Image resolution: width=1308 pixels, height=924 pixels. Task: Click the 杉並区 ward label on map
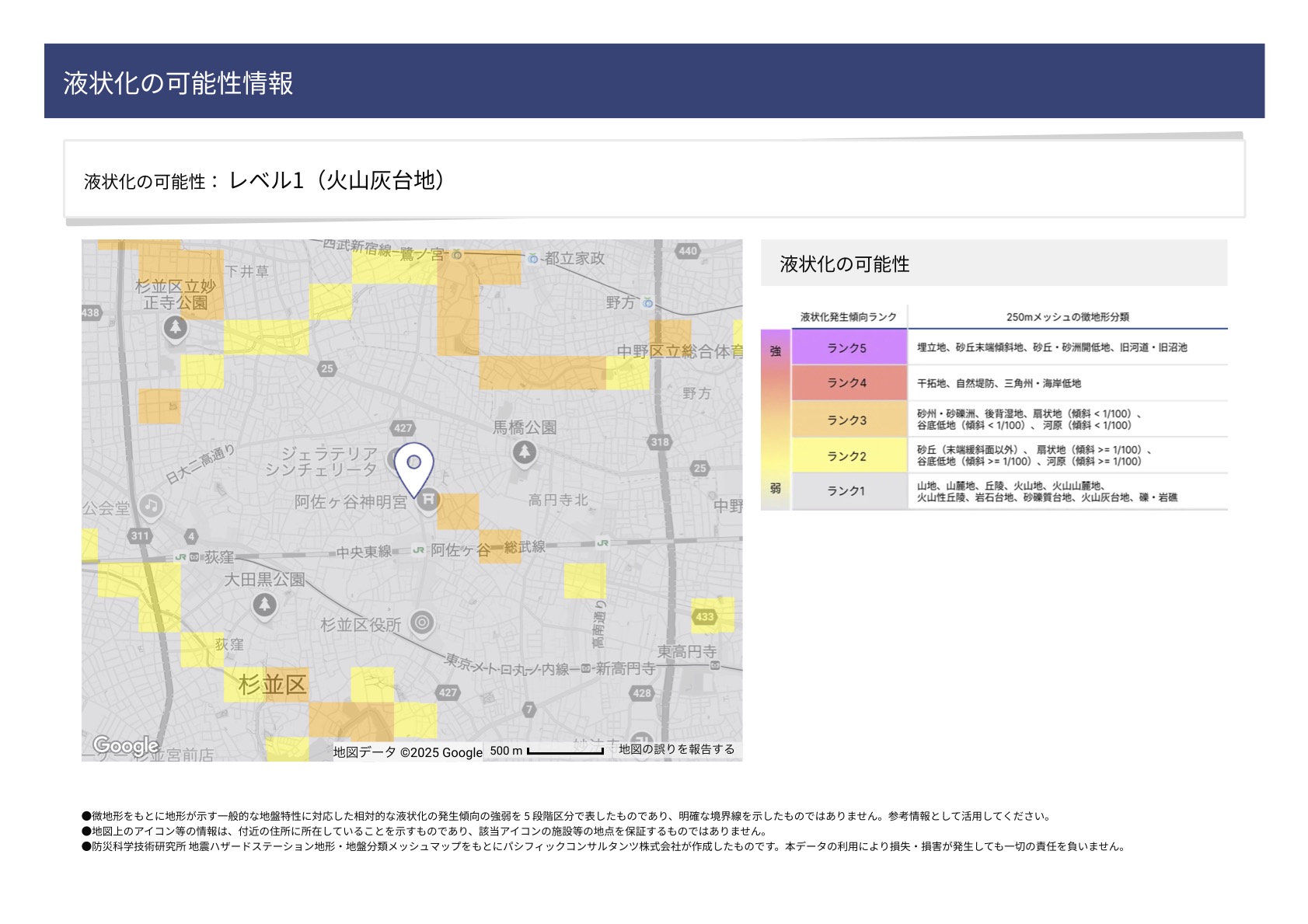click(273, 685)
